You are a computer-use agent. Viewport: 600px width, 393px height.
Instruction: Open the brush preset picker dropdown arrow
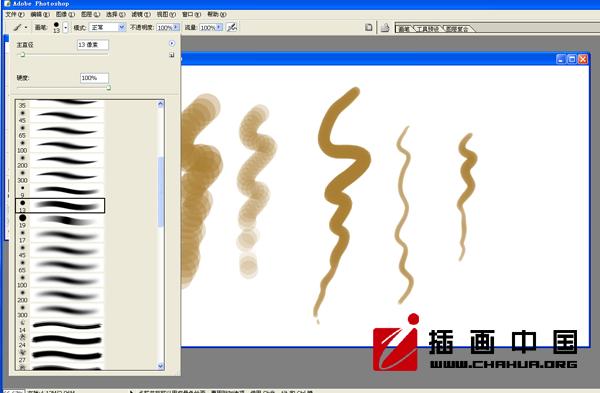pyautogui.click(x=65, y=28)
